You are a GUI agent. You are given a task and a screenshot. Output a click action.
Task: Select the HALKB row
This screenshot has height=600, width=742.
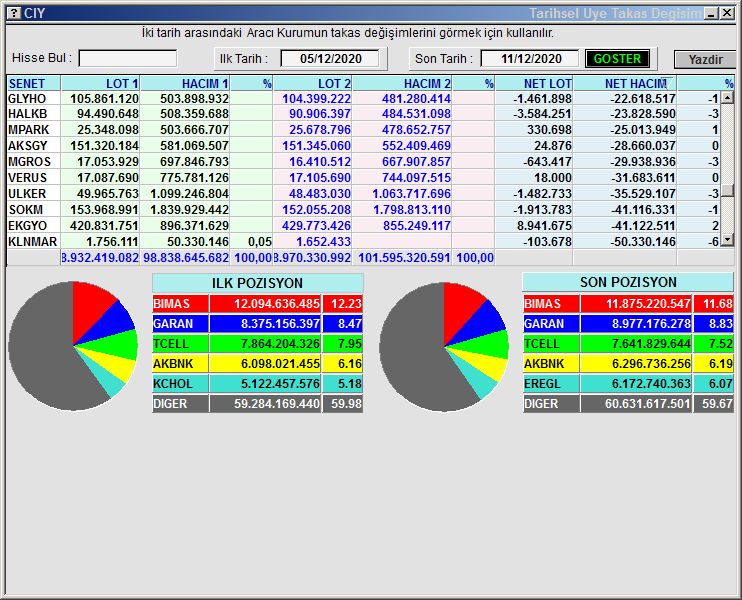point(363,114)
